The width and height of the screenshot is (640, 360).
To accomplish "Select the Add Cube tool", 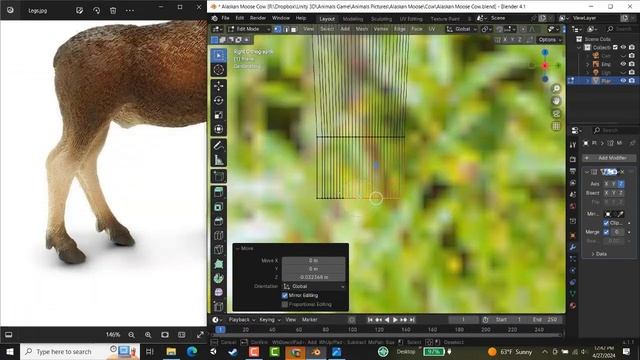I will click(x=219, y=176).
